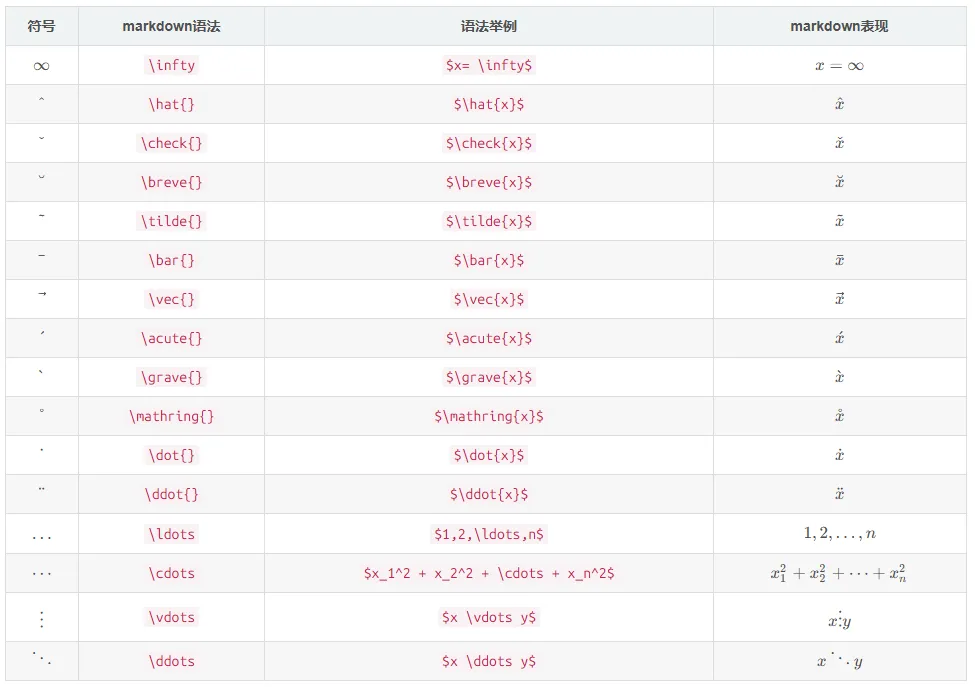The height and width of the screenshot is (687, 975).
Task: Select the $x \vdots y$ example code
Action: [488, 617]
